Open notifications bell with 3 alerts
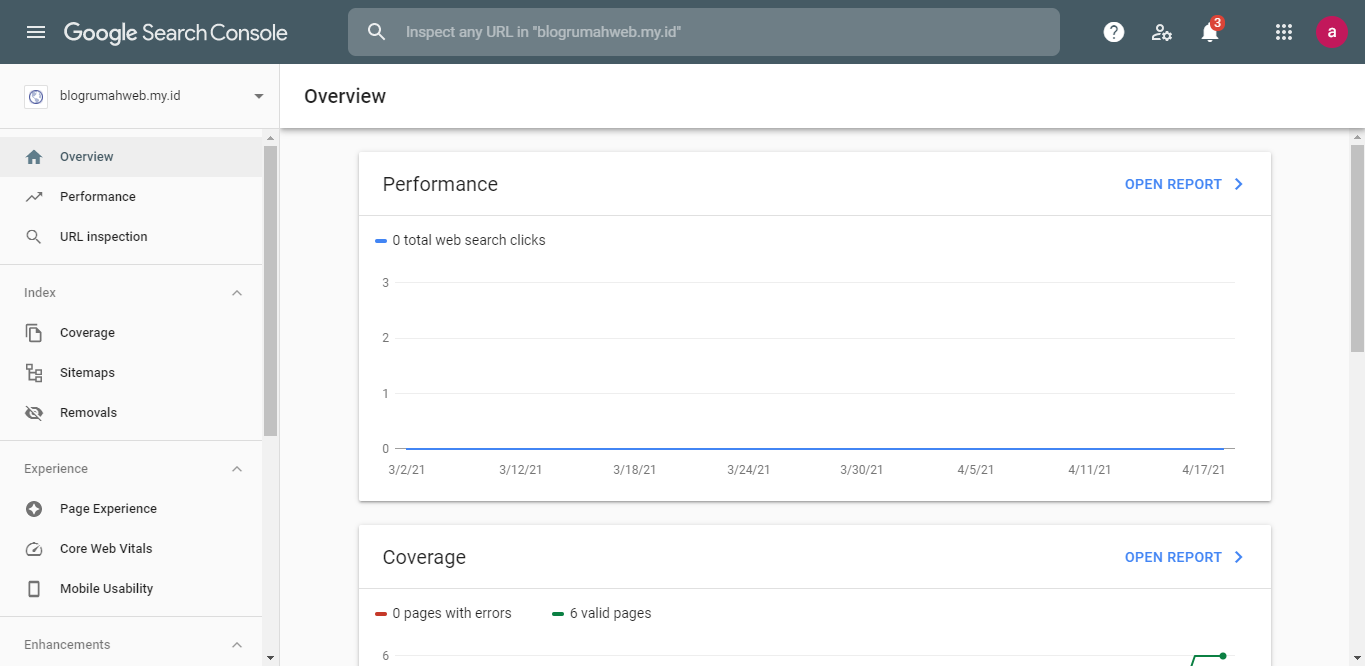This screenshot has width=1365, height=666. coord(1210,31)
